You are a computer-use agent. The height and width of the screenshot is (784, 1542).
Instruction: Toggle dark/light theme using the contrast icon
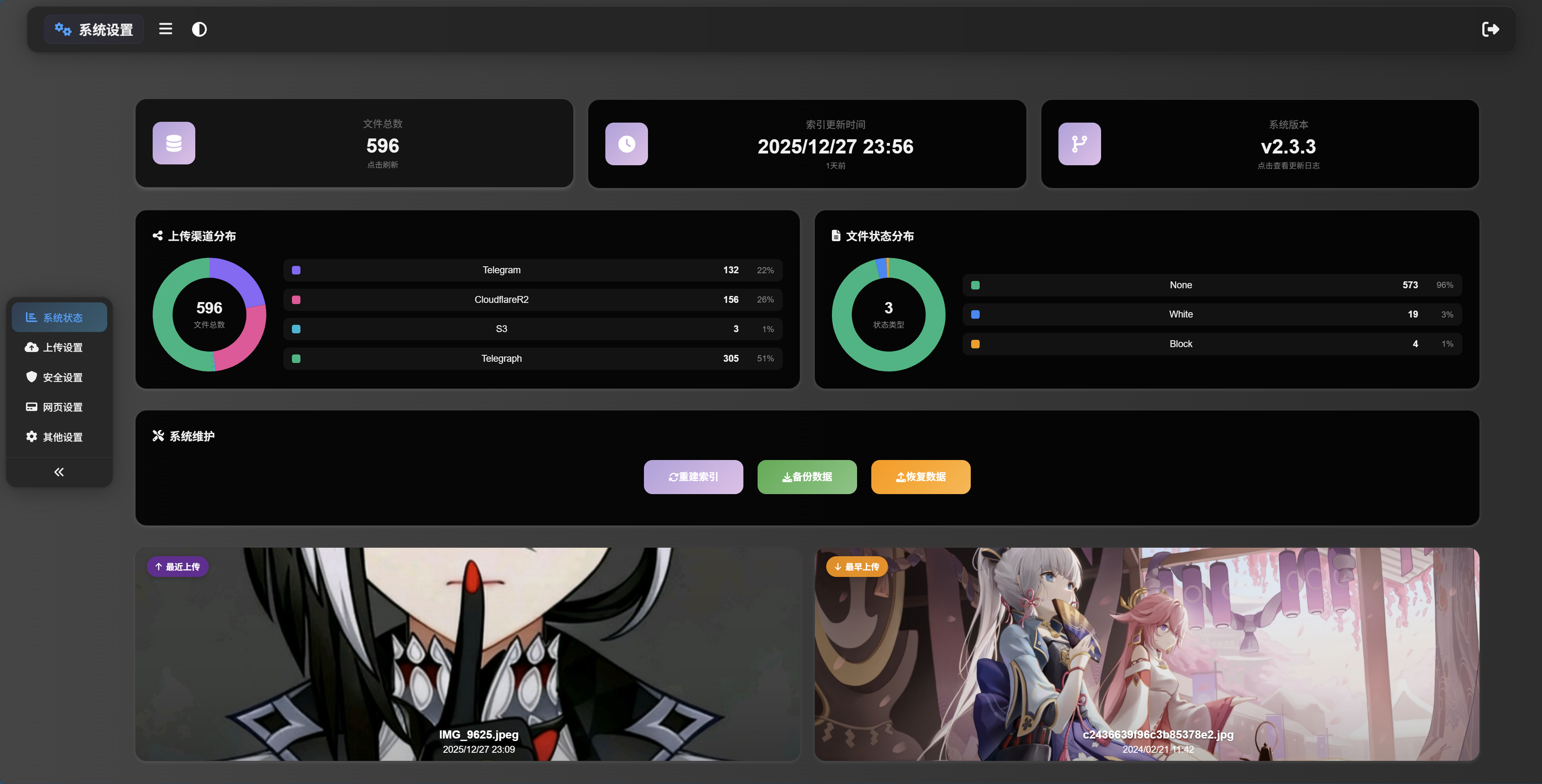(x=199, y=29)
